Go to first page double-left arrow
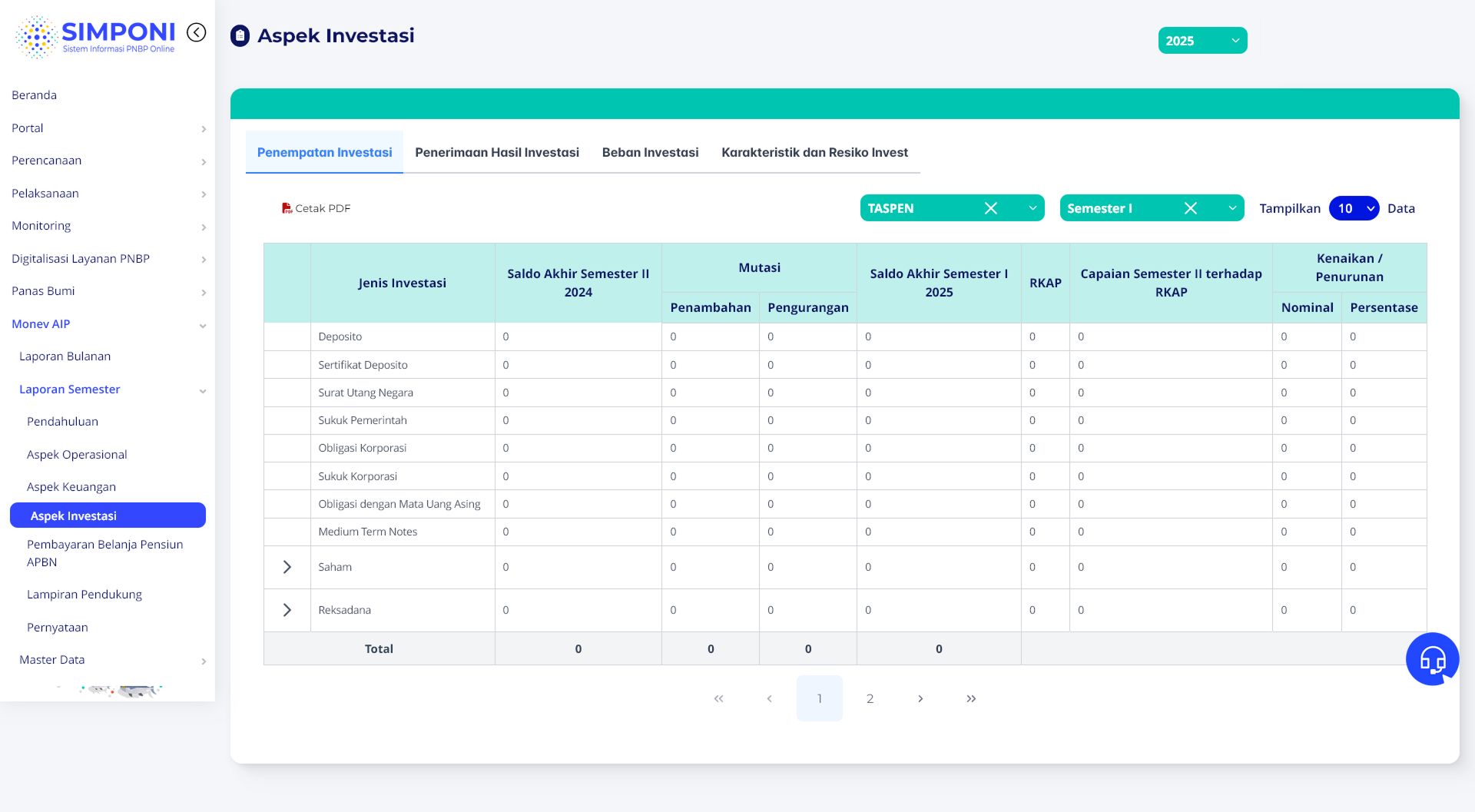Screen dimensions: 1475x812 pyautogui.click(x=719, y=698)
